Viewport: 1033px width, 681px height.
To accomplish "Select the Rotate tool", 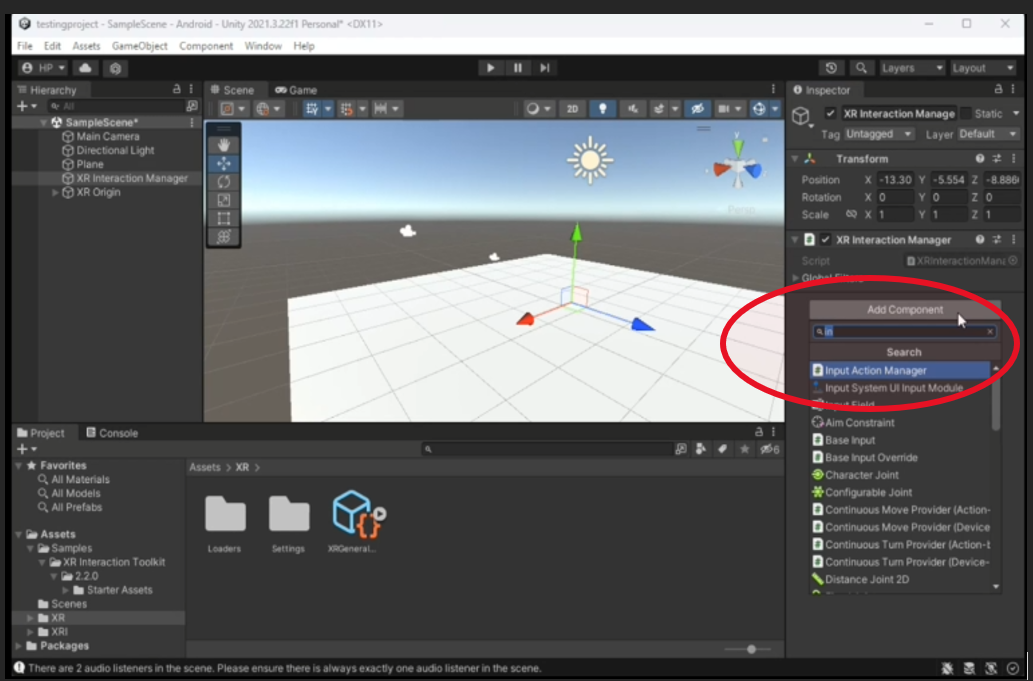I will (x=224, y=182).
